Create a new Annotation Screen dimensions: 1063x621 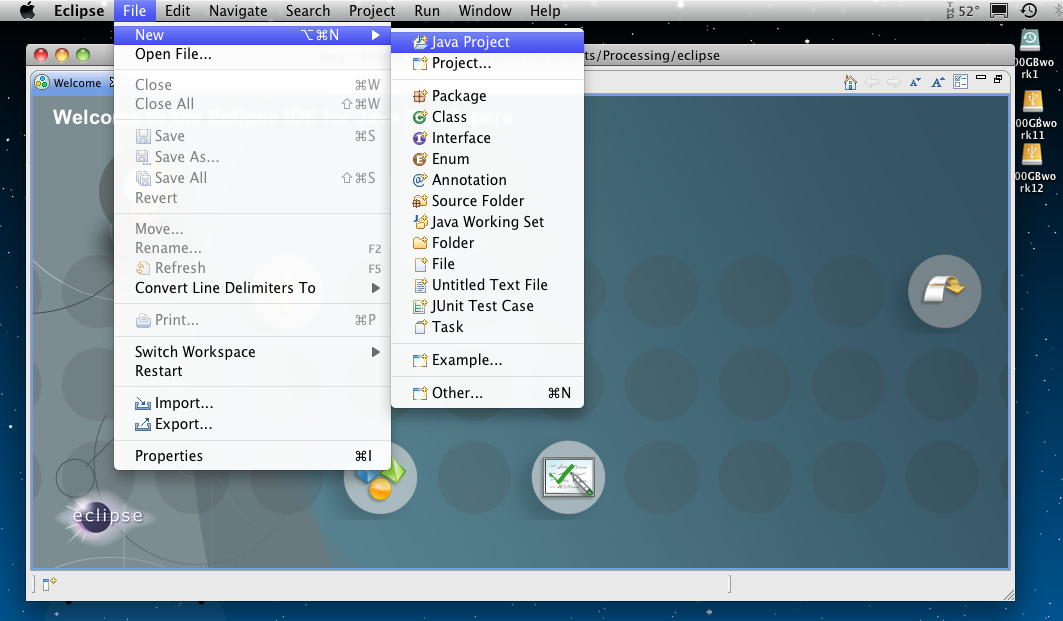coord(487,180)
